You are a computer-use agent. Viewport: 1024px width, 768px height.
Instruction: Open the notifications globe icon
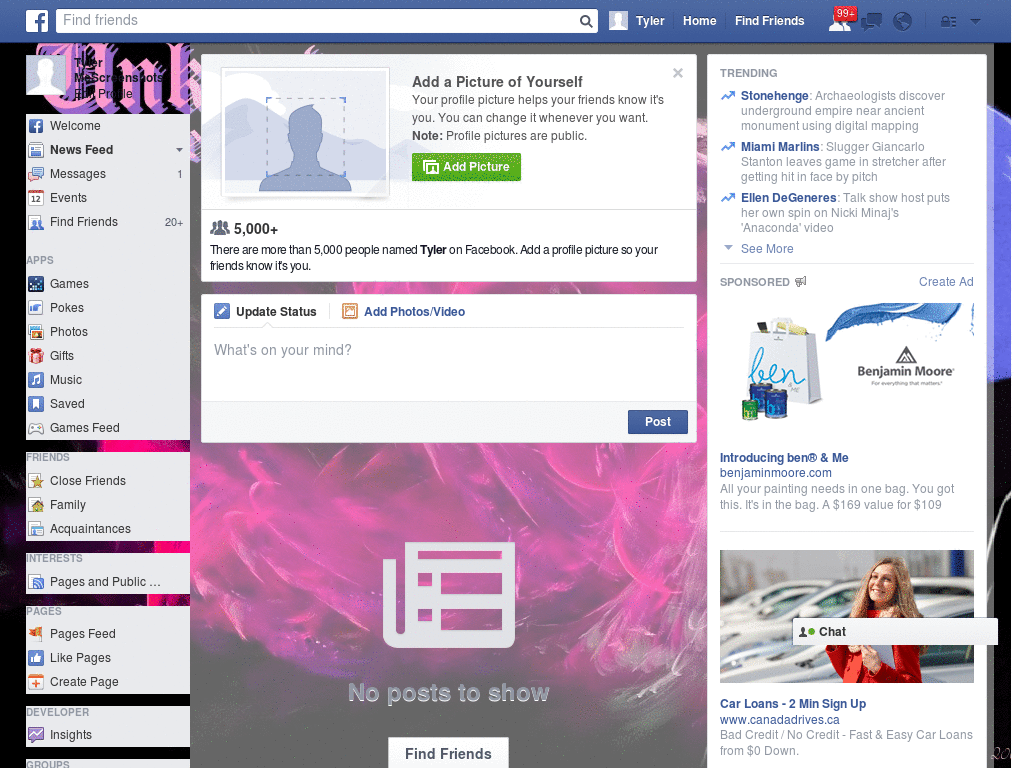(x=903, y=22)
